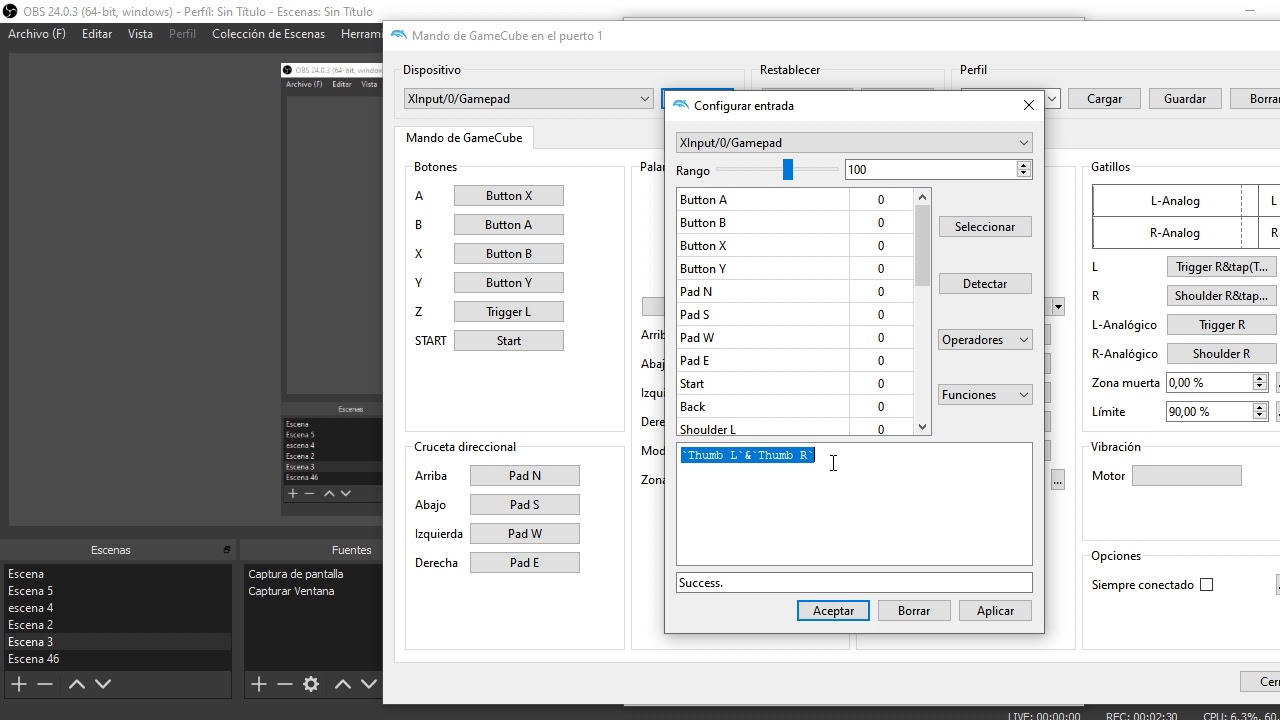This screenshot has height=720, width=1280.
Task: Close the Configurar entrada dialog
Action: (1029, 105)
